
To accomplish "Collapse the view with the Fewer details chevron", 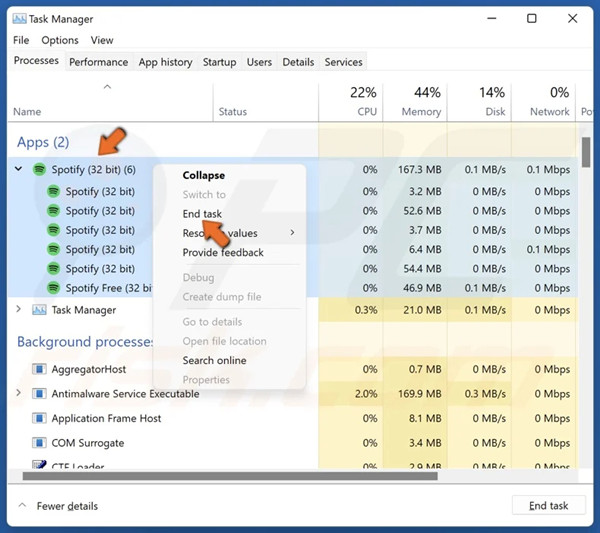I will coord(22,505).
